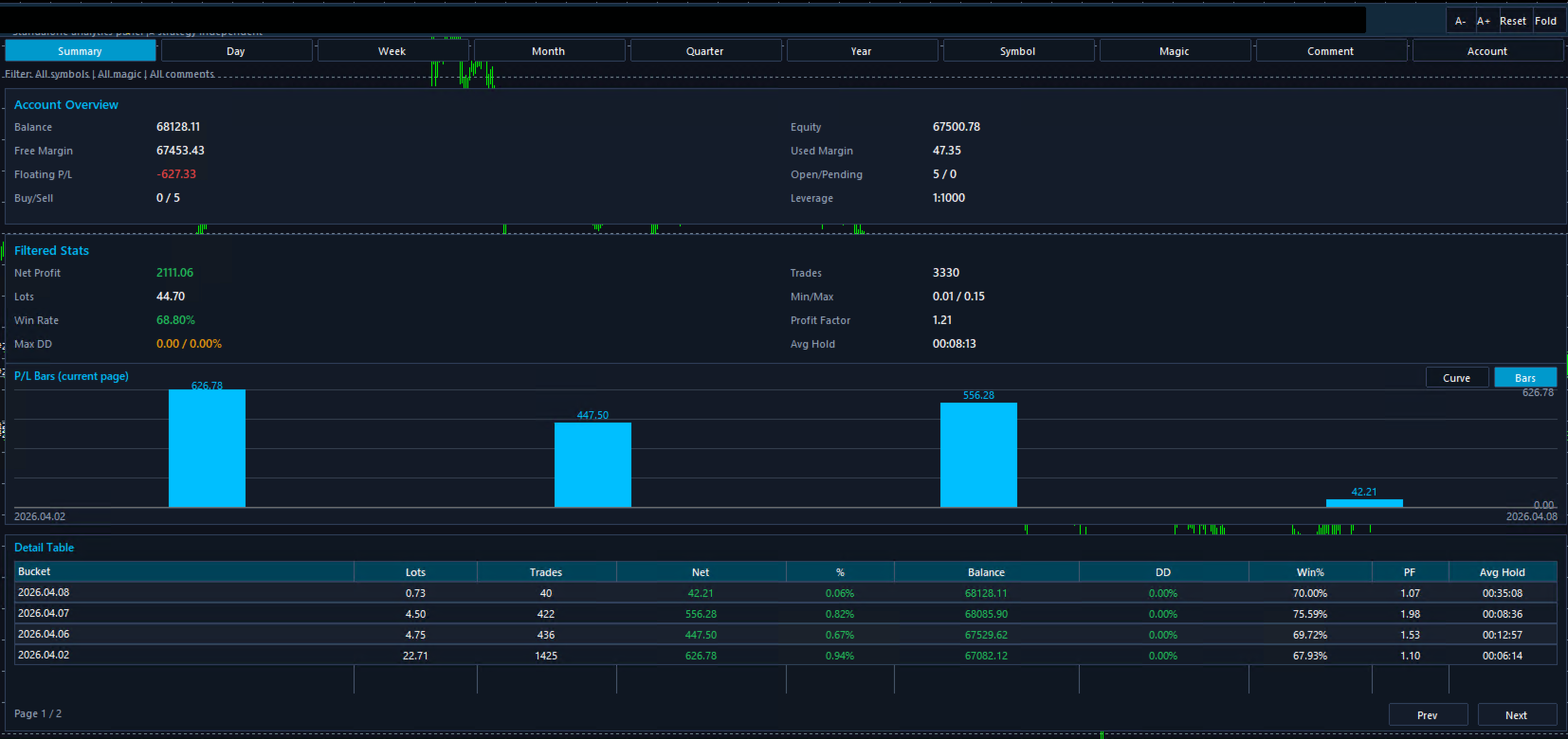Click the 1425 trades cell

coord(546,656)
